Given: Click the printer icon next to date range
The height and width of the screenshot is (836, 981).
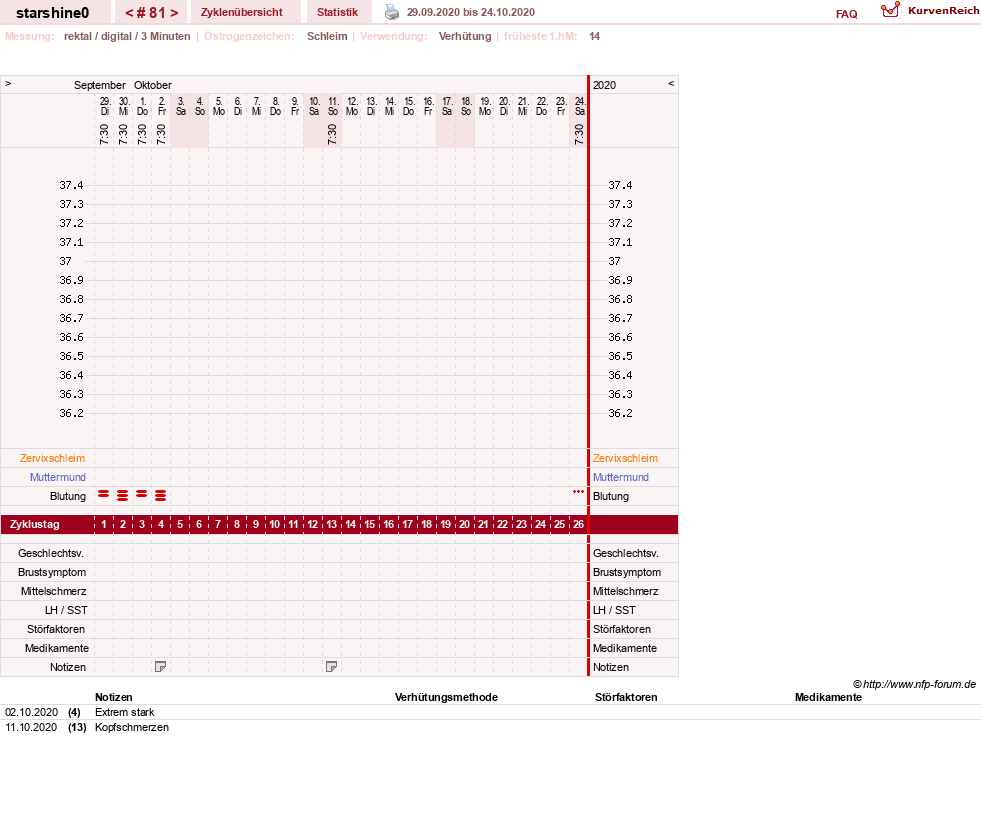Looking at the screenshot, I should (x=392, y=12).
